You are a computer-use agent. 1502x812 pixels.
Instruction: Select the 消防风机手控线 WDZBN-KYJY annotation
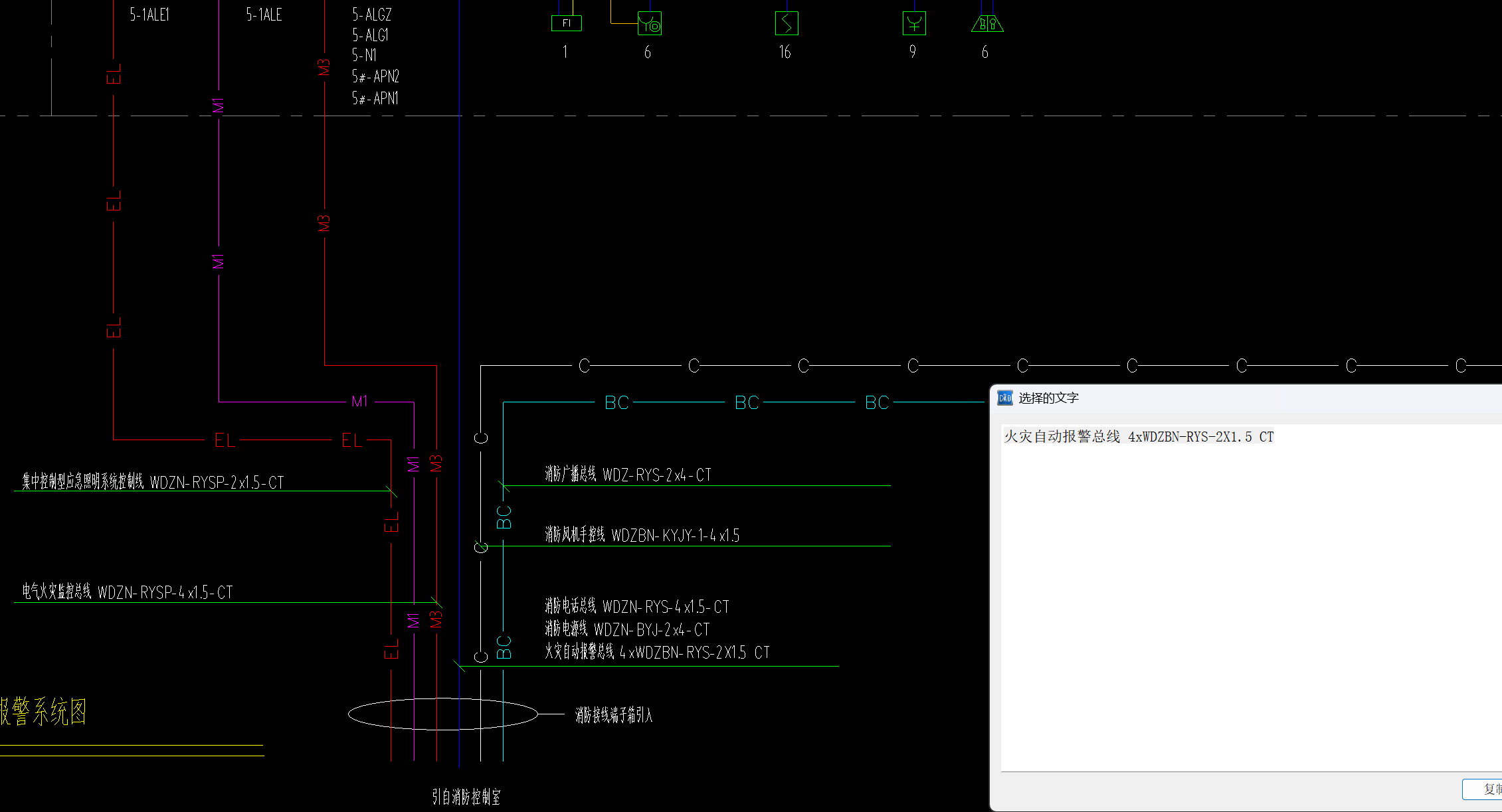[x=642, y=534]
